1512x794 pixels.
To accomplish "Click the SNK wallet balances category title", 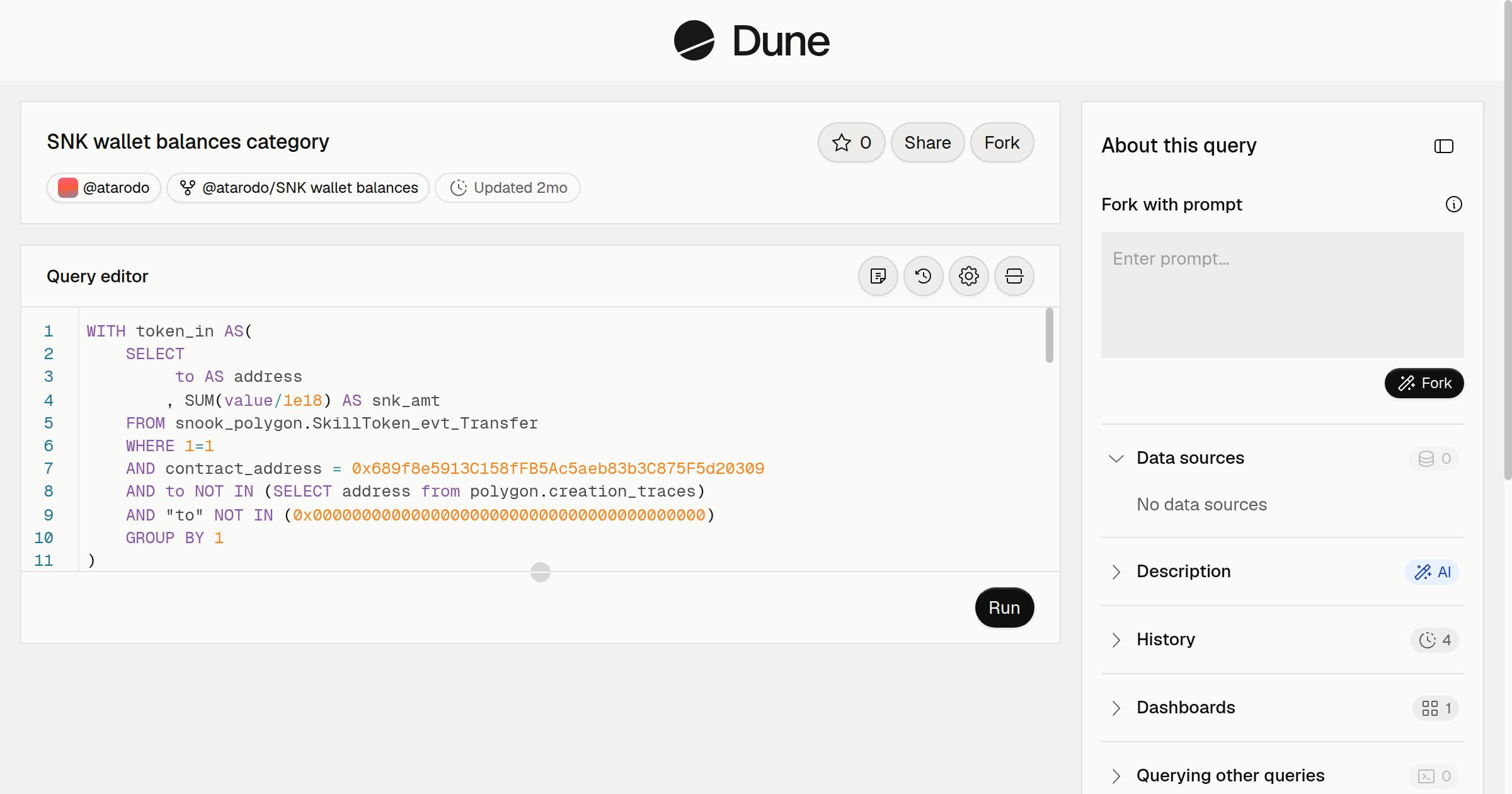I will (x=188, y=142).
